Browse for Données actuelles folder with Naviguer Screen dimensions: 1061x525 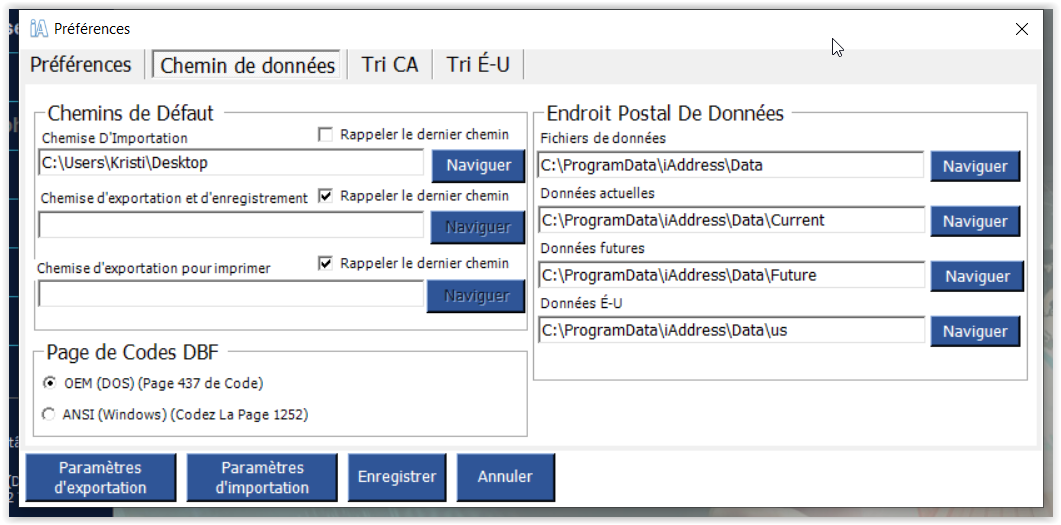coord(975,221)
